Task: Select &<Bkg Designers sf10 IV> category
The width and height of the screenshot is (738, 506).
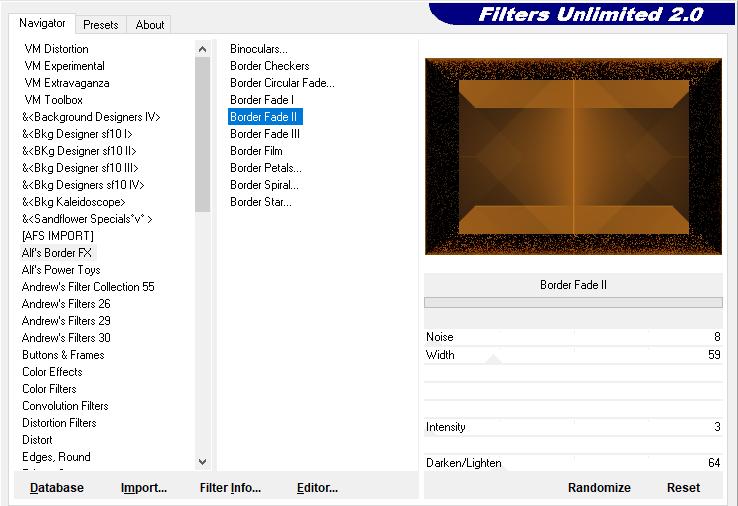Action: click(83, 185)
